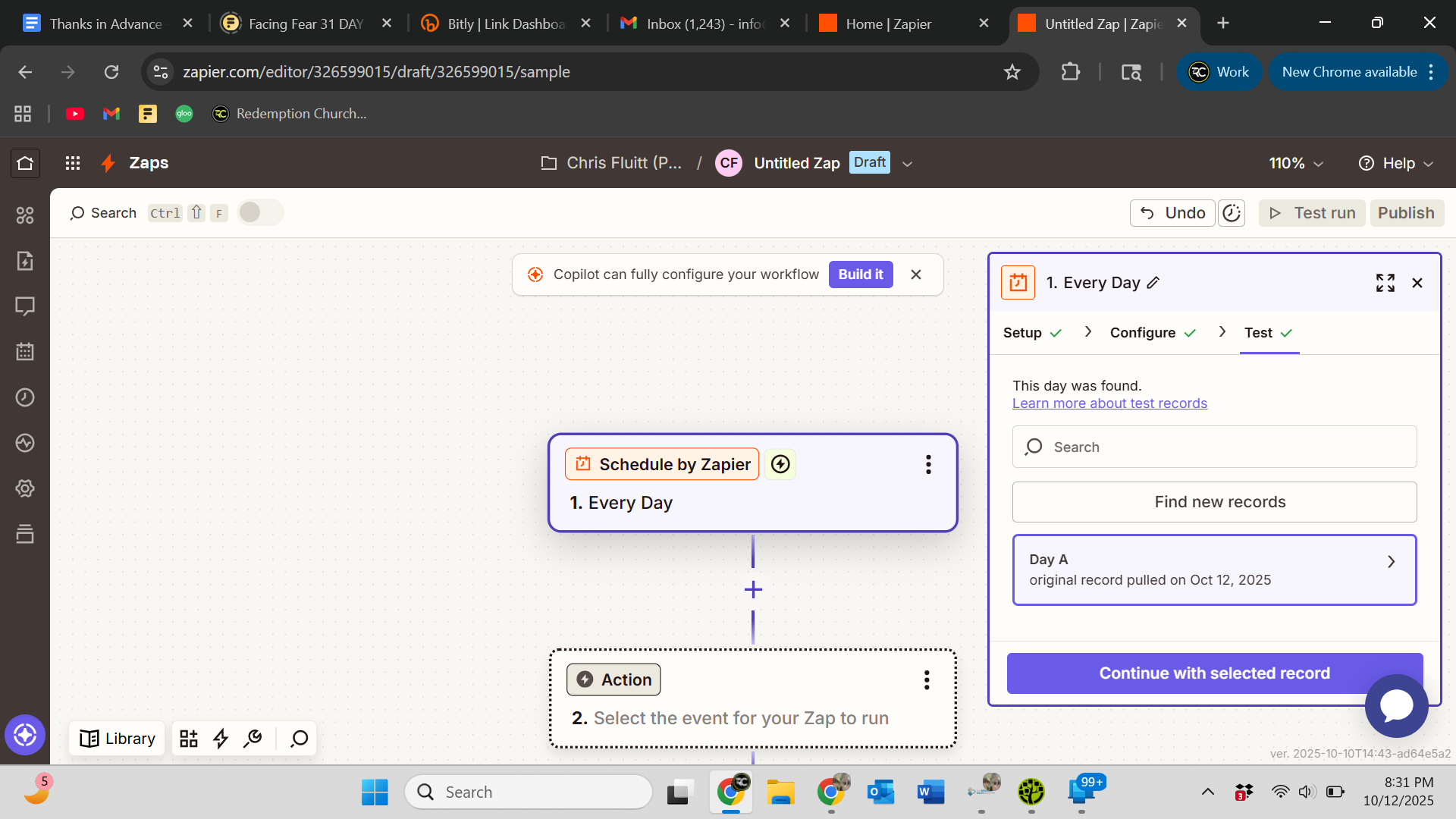Open the Zapier home icon
The height and width of the screenshot is (819, 1456).
point(25,163)
